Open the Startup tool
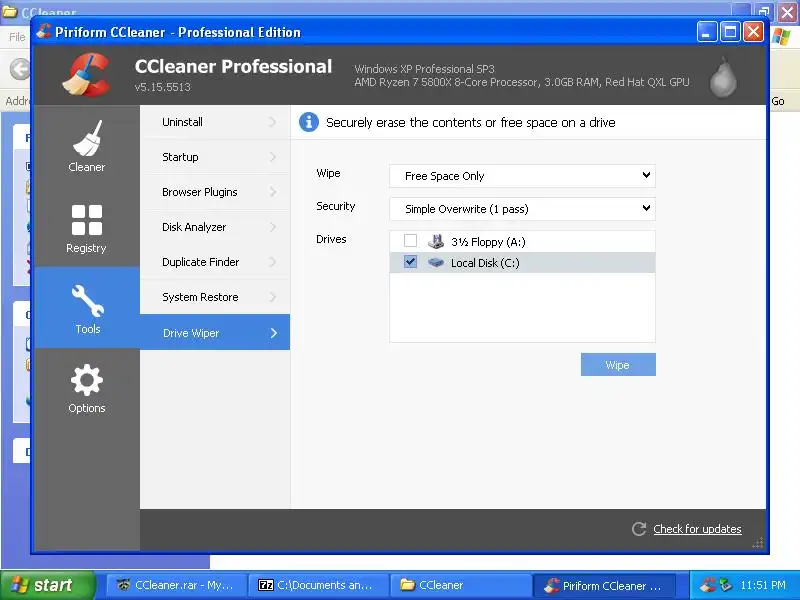800x600 pixels. [x=215, y=157]
